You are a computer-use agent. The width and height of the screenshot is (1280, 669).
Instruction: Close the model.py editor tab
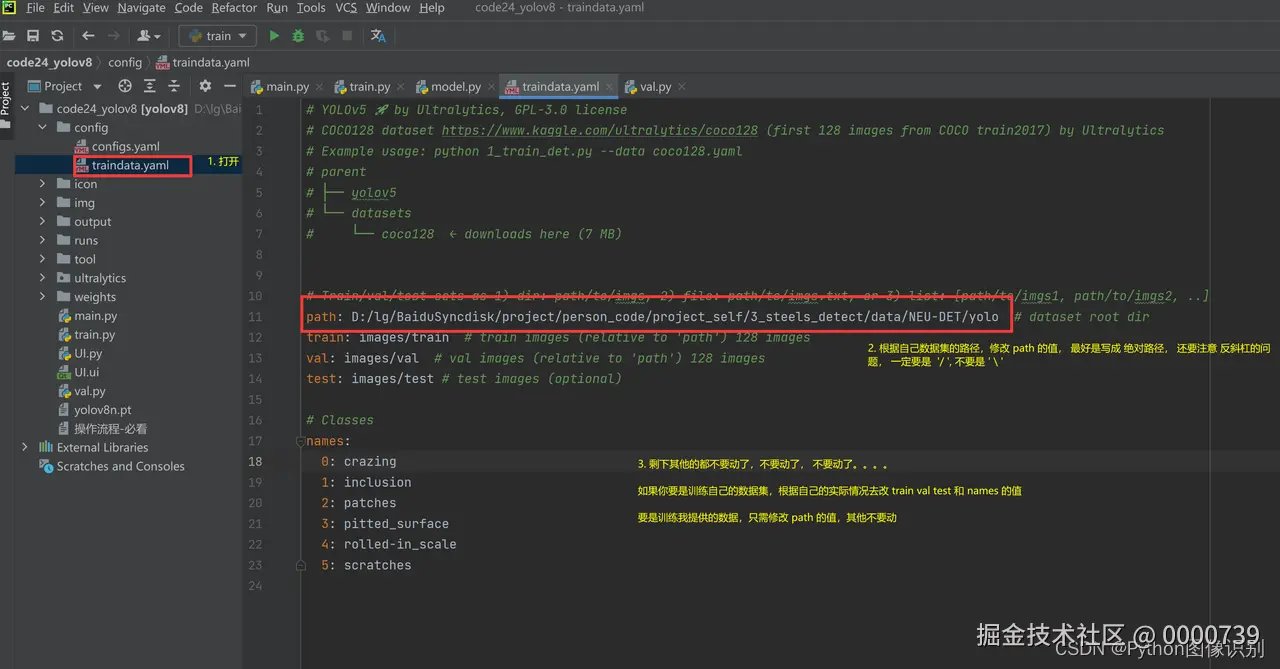[491, 87]
